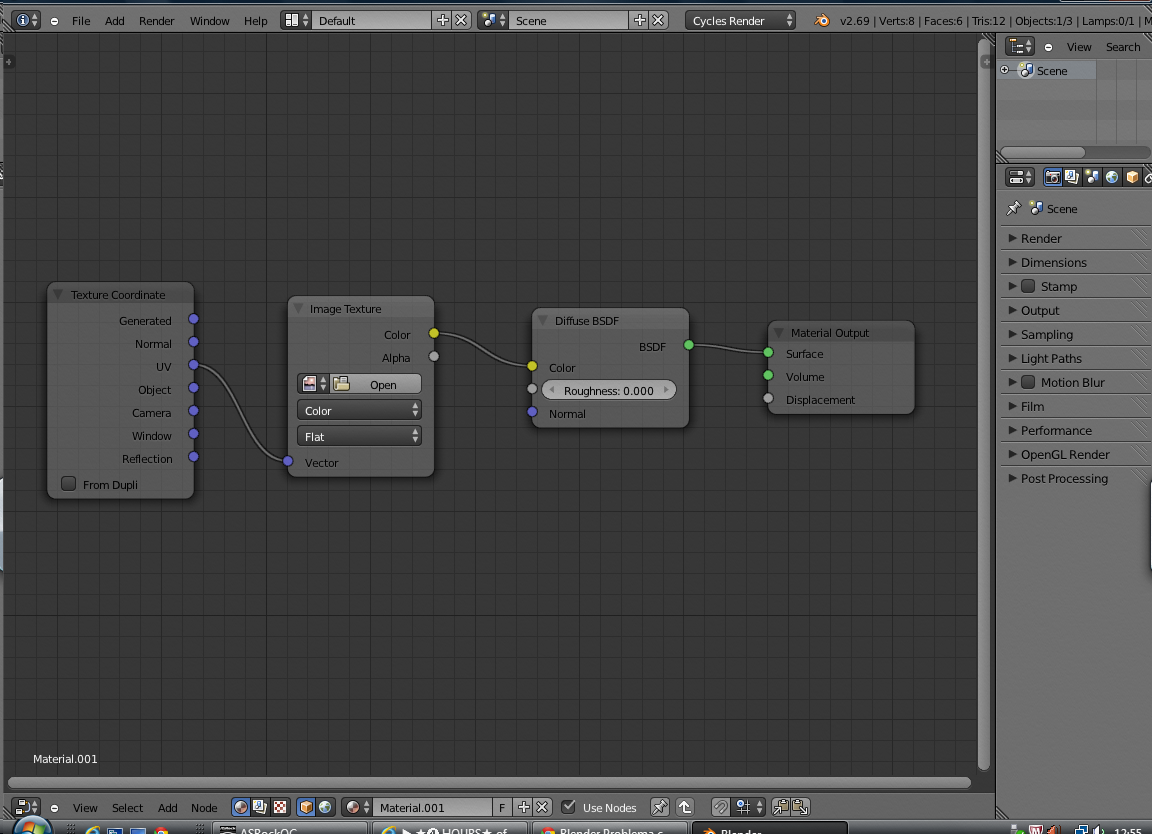Enable the Motion Blur checkbox
Viewport: 1152px width, 834px height.
[1028, 382]
